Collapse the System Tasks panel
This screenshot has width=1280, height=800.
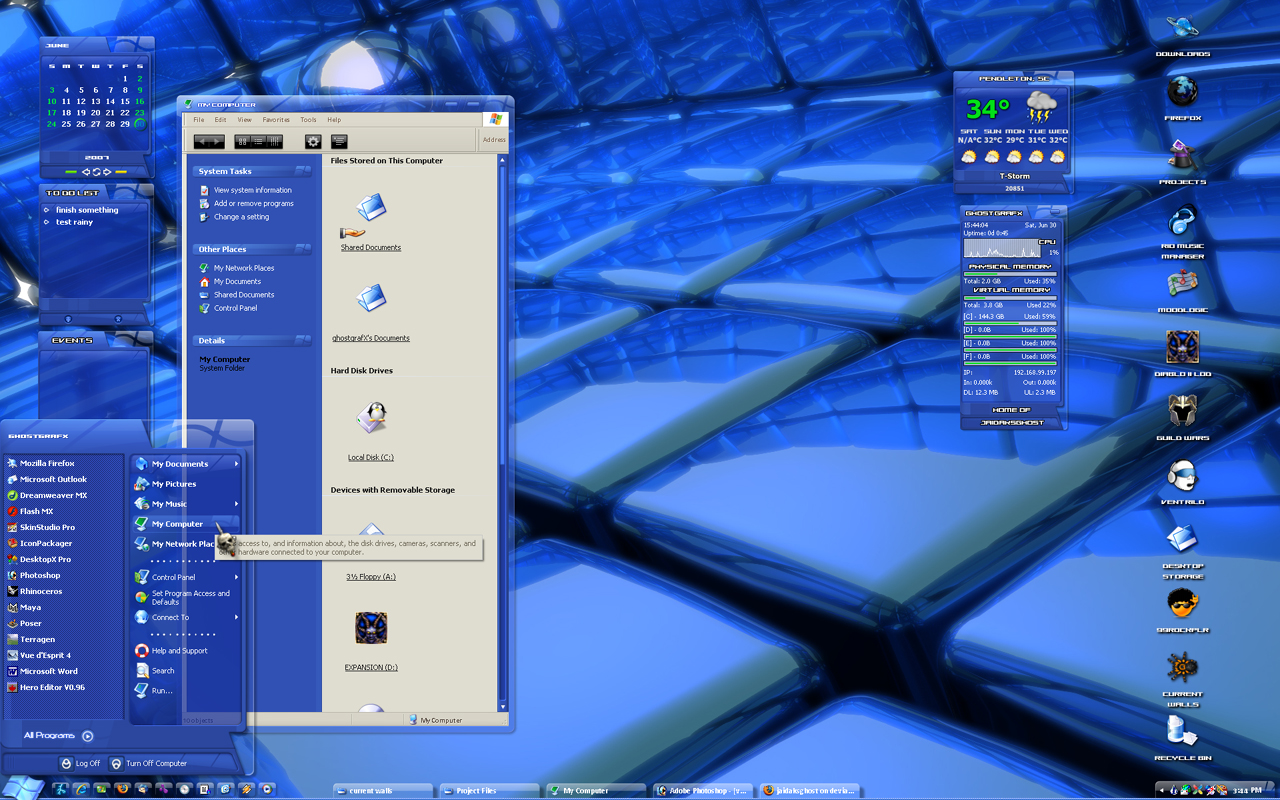coord(303,171)
